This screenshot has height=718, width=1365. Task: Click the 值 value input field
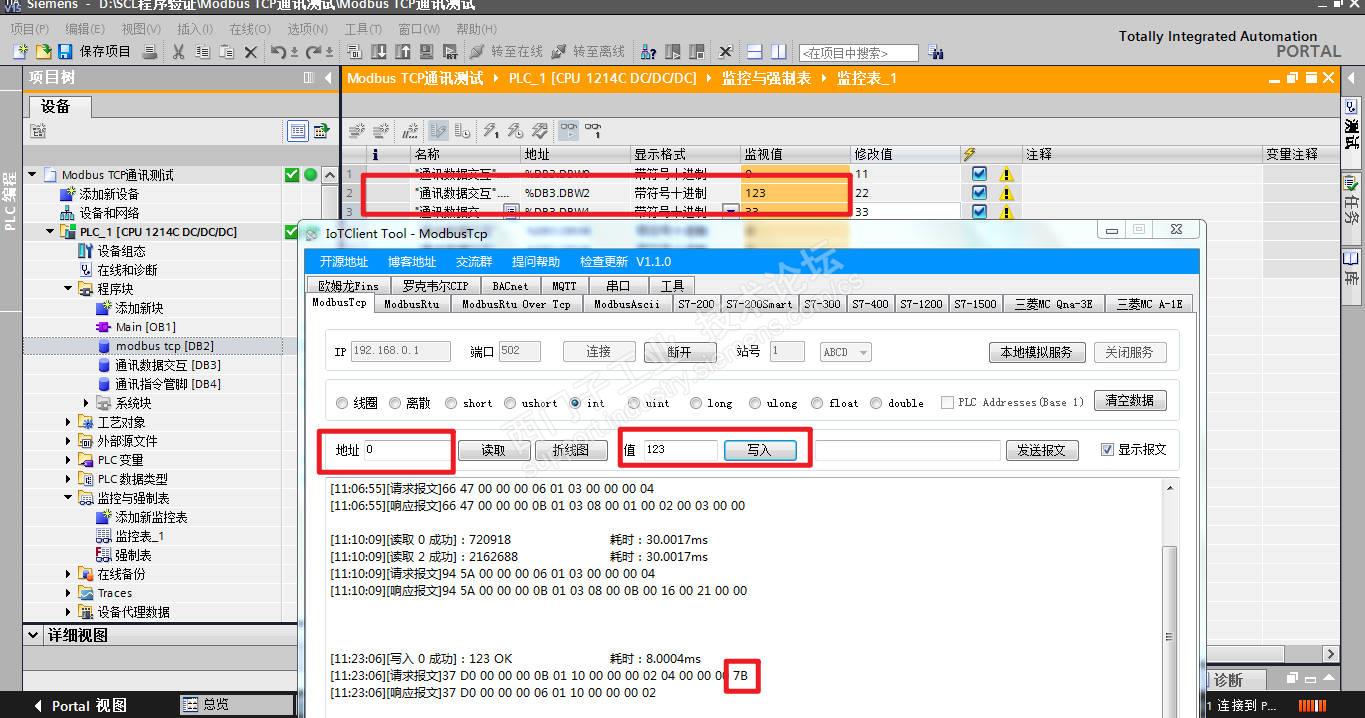tap(679, 450)
